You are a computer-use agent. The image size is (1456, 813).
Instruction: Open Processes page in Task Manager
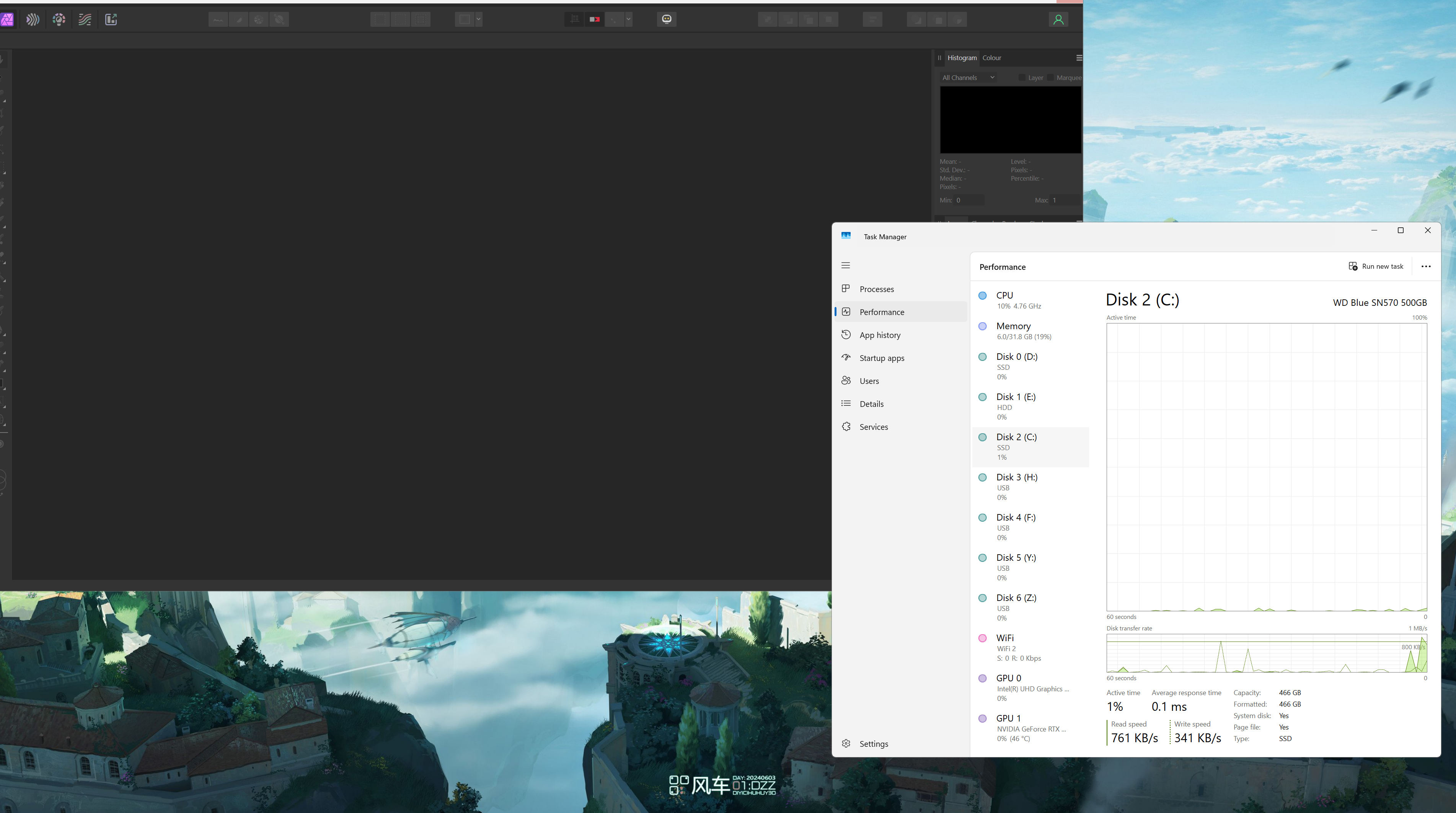coord(901,289)
